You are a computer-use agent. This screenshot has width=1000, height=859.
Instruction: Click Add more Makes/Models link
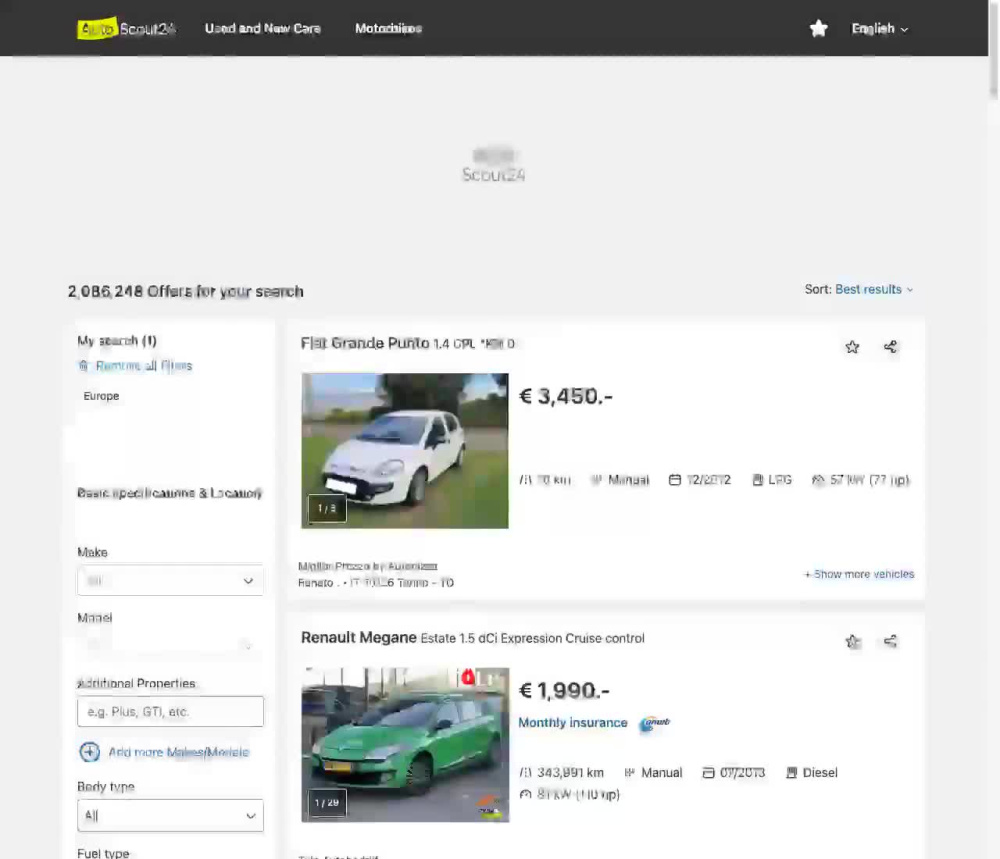coord(179,752)
